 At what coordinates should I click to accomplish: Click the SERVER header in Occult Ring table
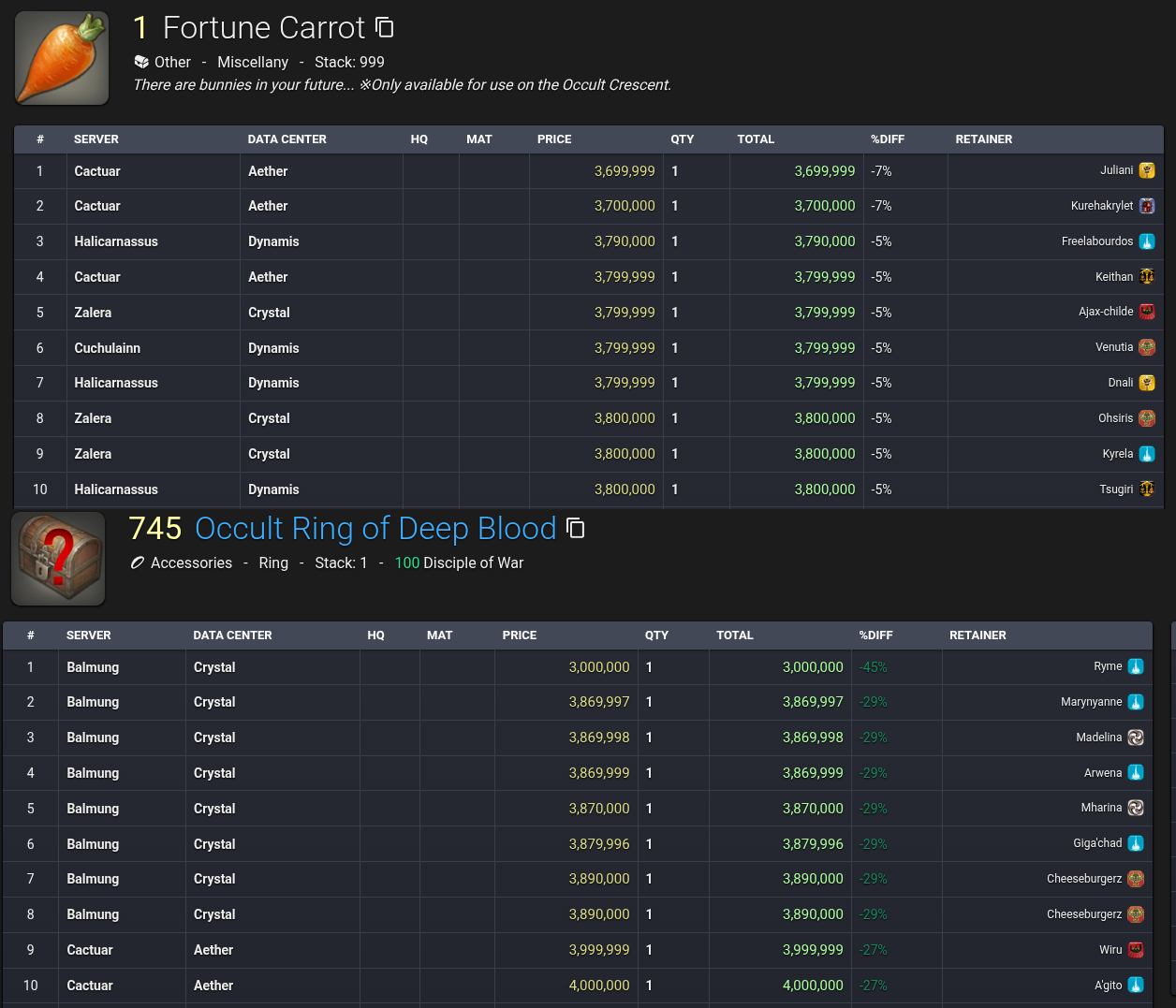[x=89, y=635]
